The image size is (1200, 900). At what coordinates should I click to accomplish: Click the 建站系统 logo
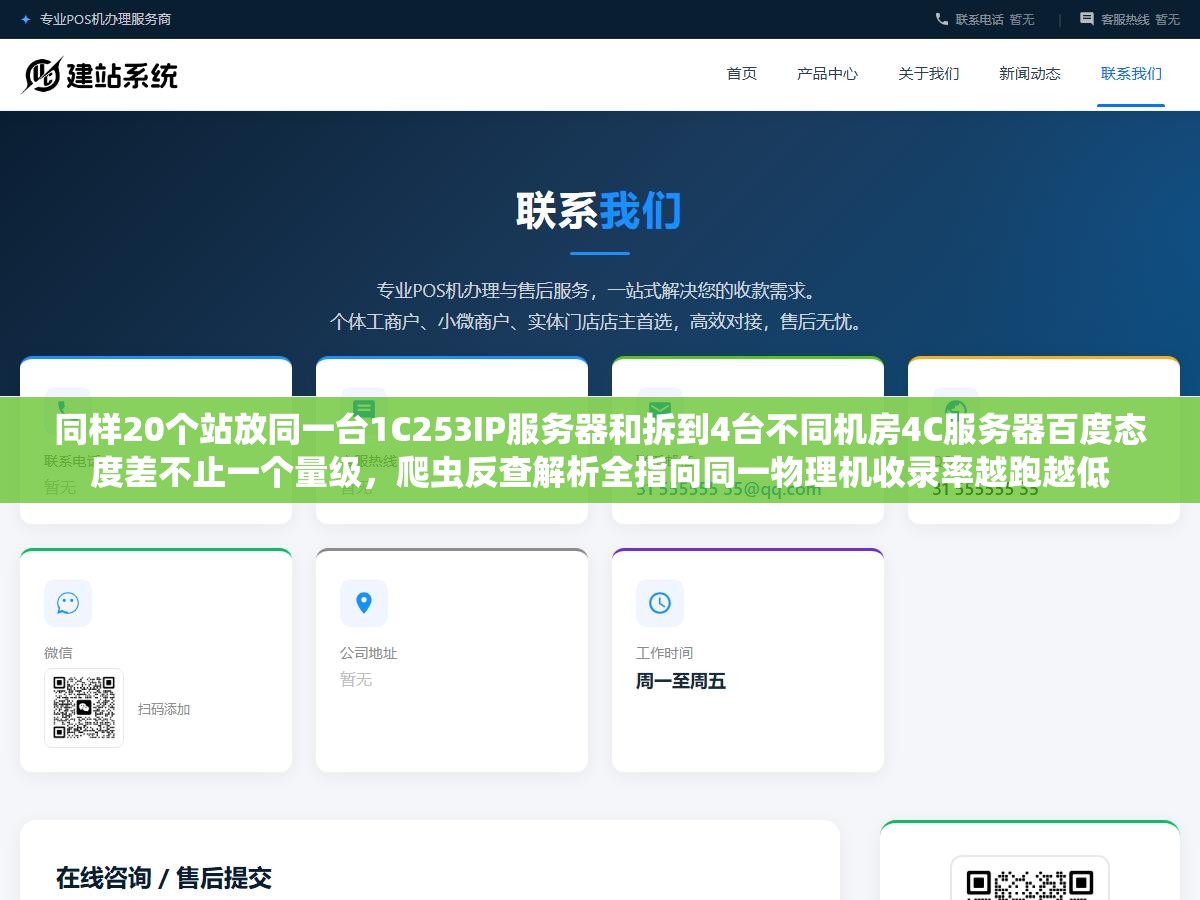click(x=100, y=75)
